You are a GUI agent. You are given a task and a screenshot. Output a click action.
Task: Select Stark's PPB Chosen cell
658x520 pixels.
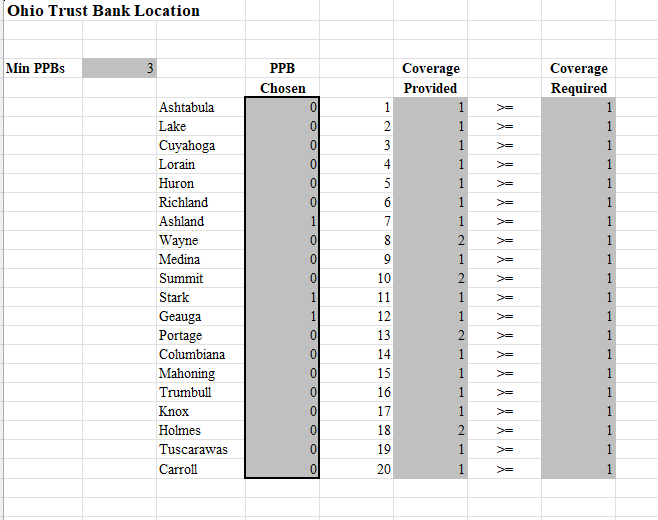point(282,297)
